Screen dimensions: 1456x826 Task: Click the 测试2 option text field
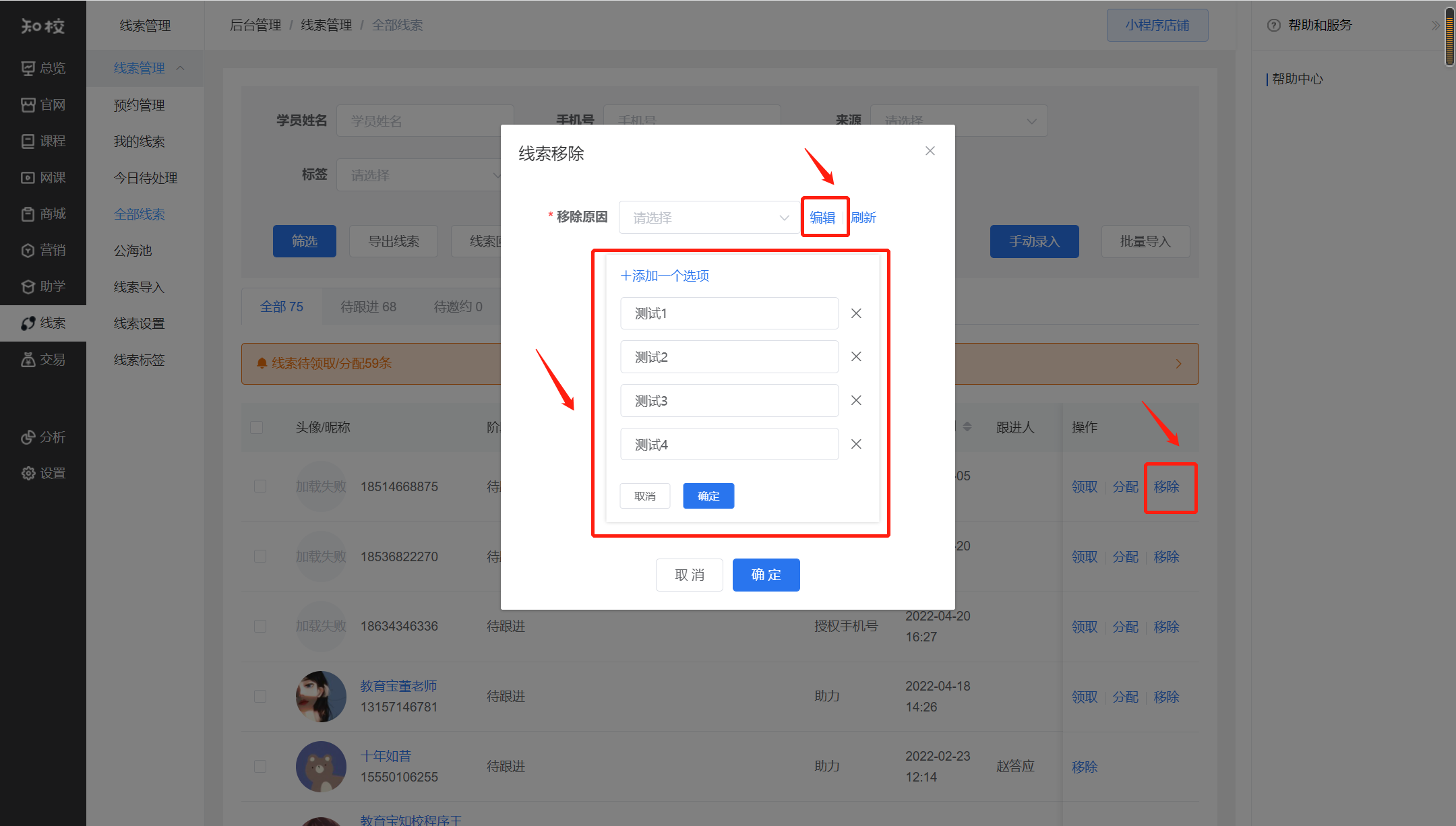[x=729, y=357]
